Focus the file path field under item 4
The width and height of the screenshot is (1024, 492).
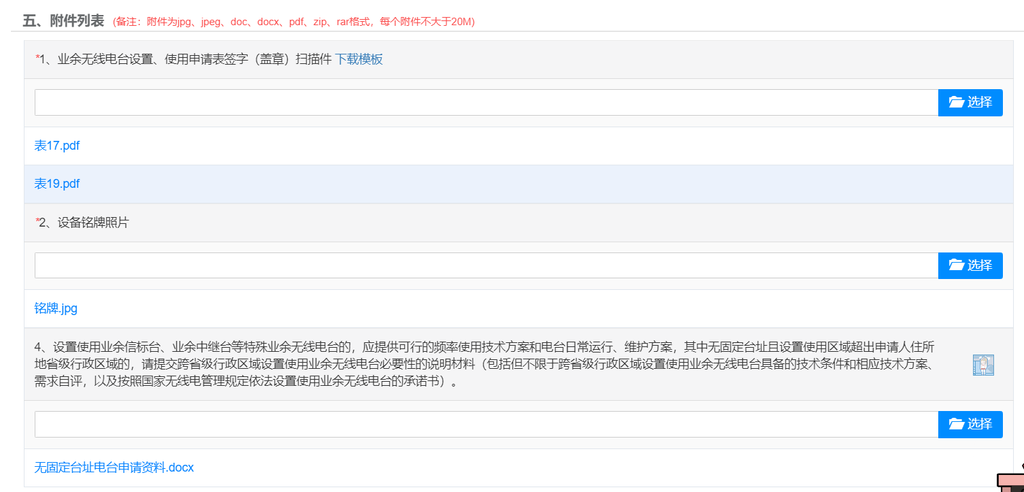[487, 424]
